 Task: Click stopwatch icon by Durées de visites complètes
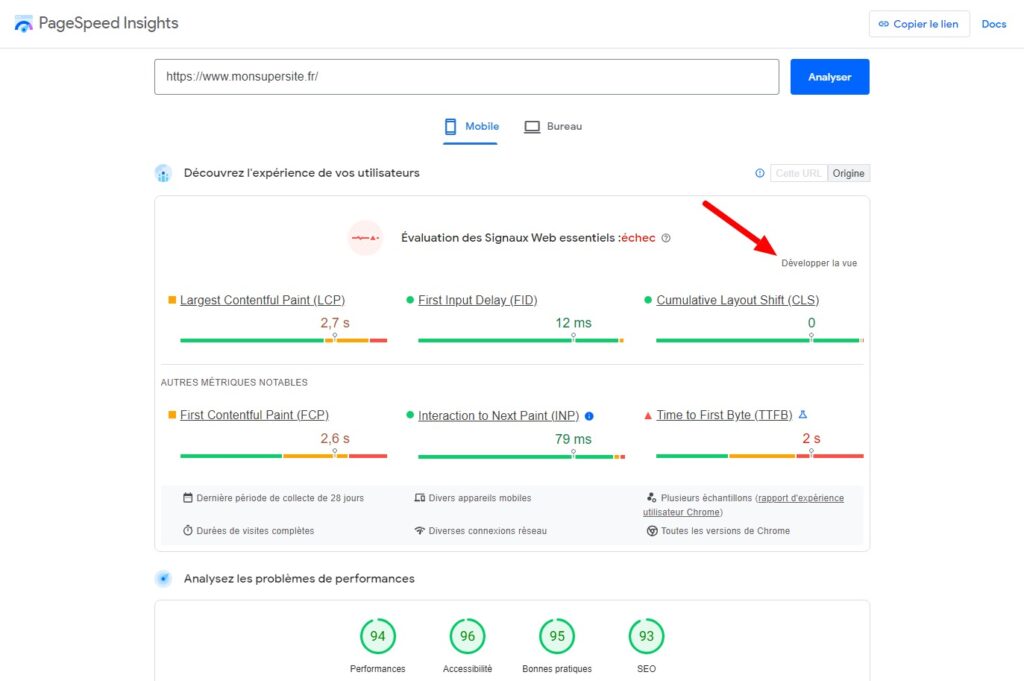pos(187,530)
